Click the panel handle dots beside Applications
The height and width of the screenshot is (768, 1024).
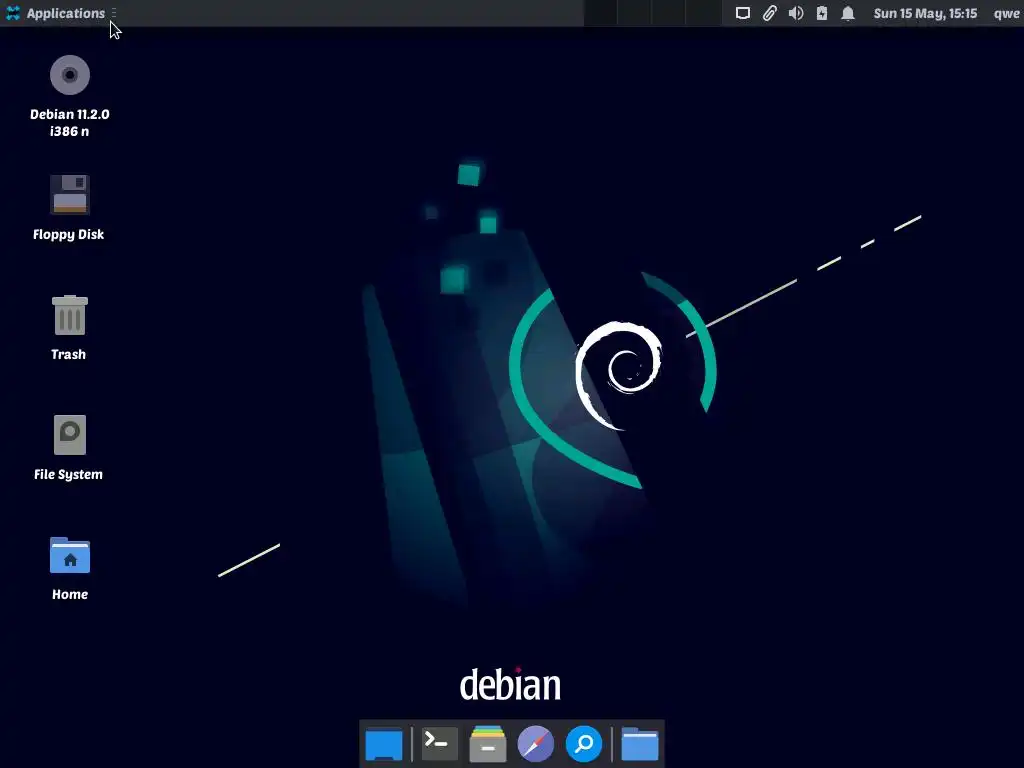[x=114, y=13]
